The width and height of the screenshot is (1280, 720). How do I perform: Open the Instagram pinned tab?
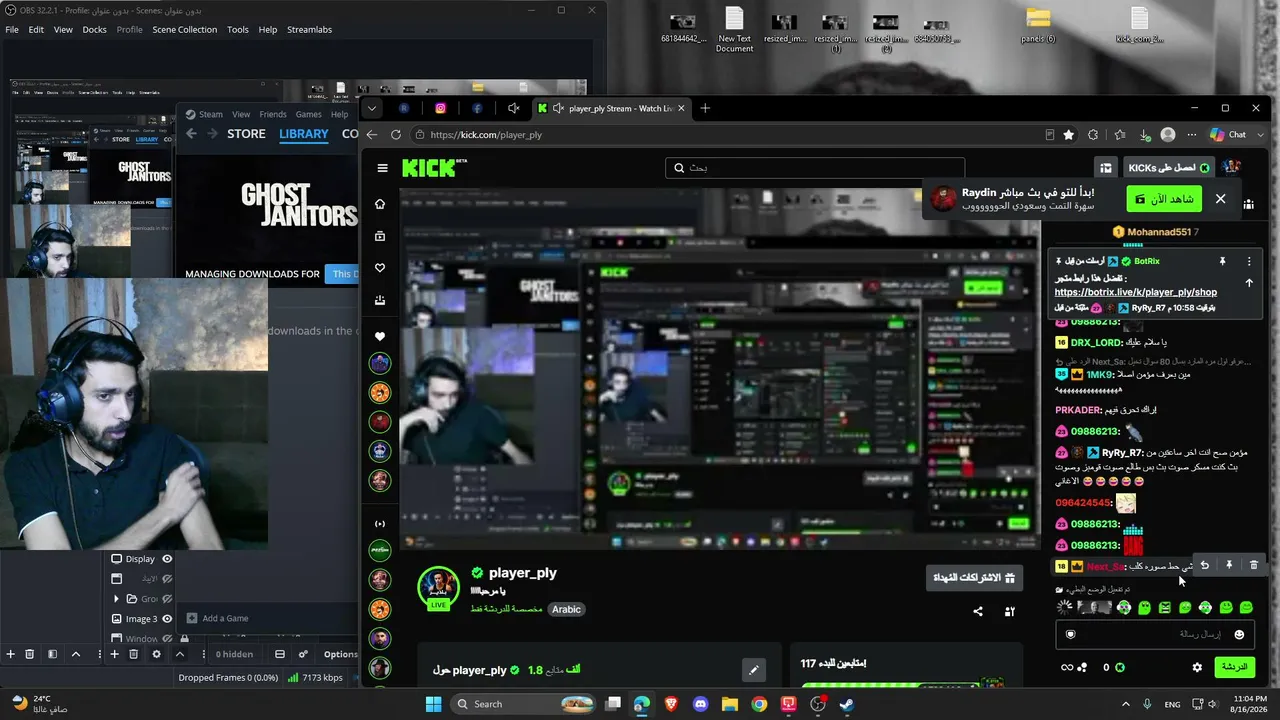[440, 108]
